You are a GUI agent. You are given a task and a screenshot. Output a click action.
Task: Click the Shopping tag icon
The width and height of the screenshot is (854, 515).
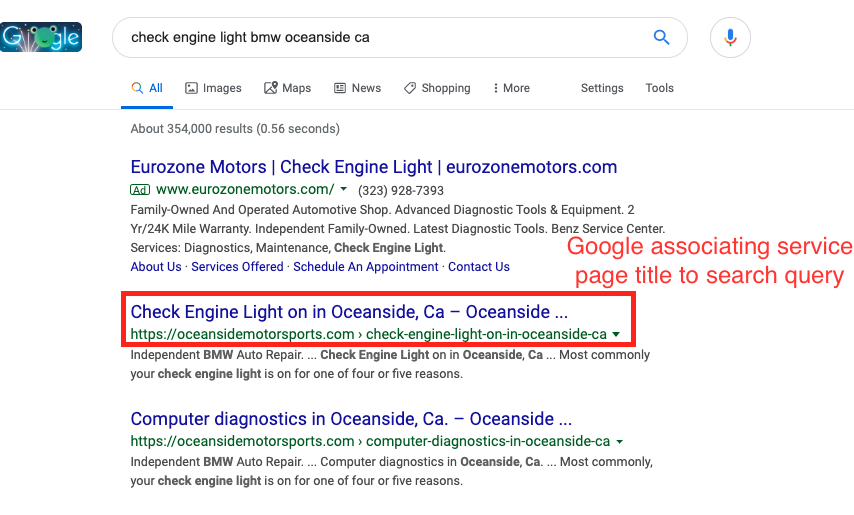click(x=410, y=88)
